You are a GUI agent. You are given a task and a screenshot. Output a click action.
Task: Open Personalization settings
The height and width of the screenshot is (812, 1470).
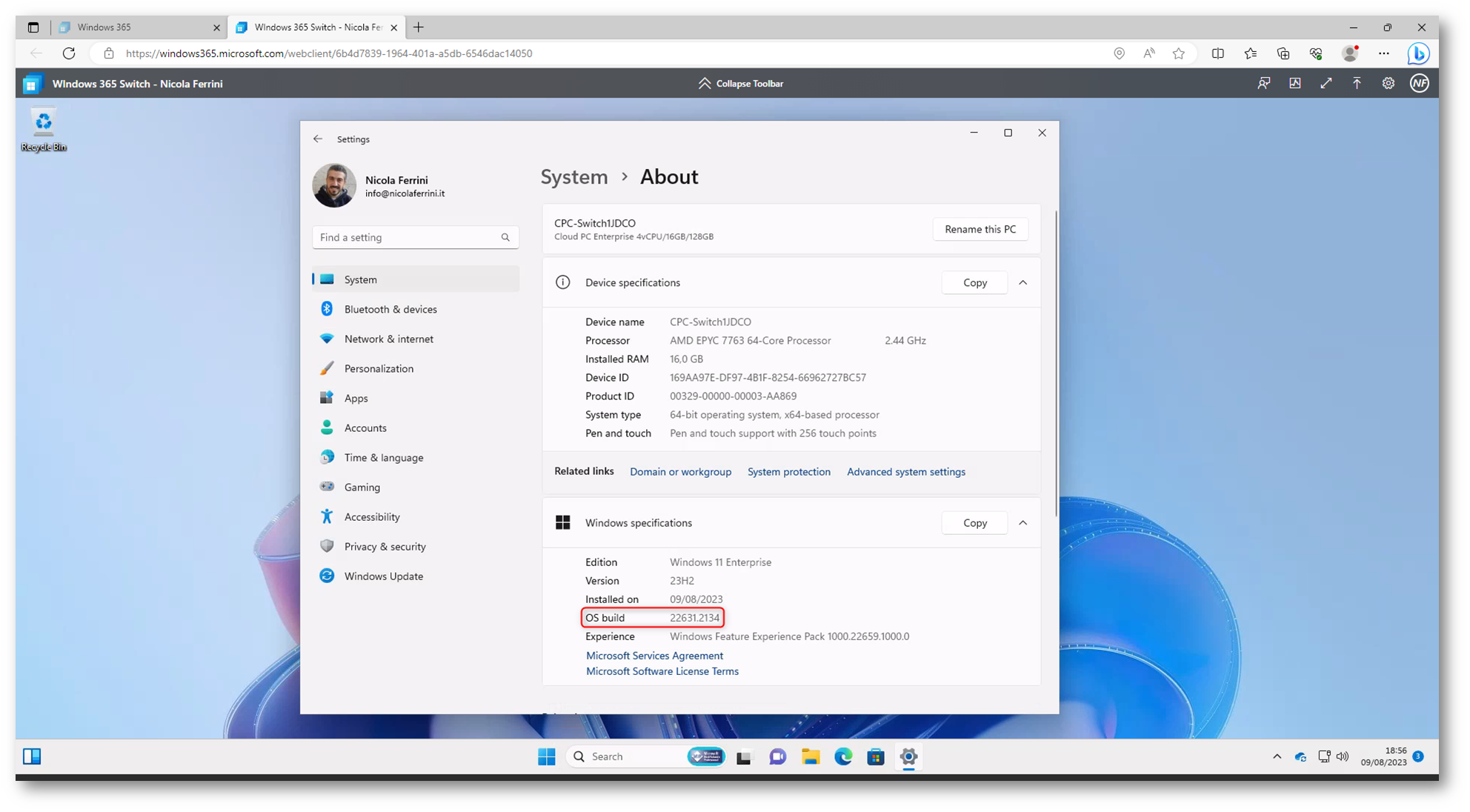click(416, 368)
